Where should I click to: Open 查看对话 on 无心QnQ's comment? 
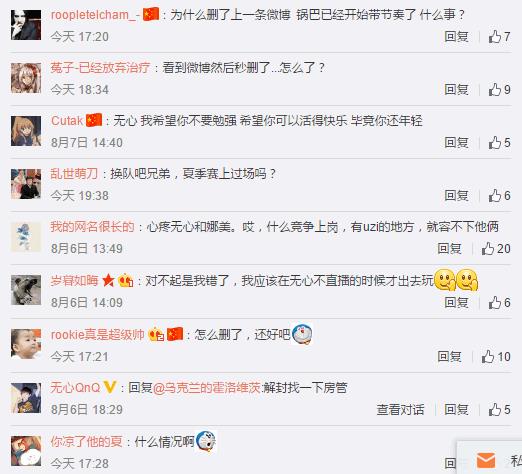point(400,409)
